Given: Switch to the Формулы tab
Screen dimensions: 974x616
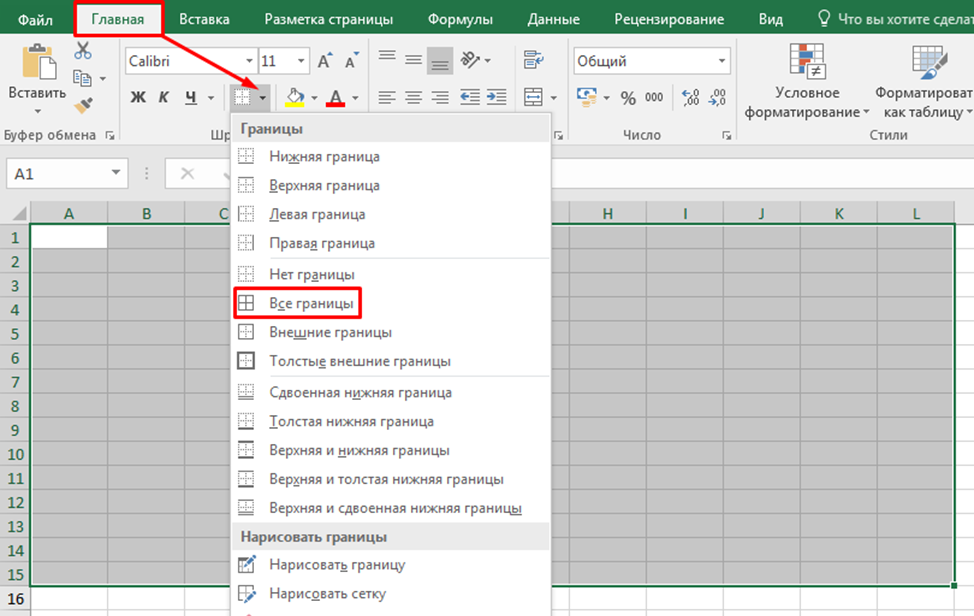Looking at the screenshot, I should (460, 19).
